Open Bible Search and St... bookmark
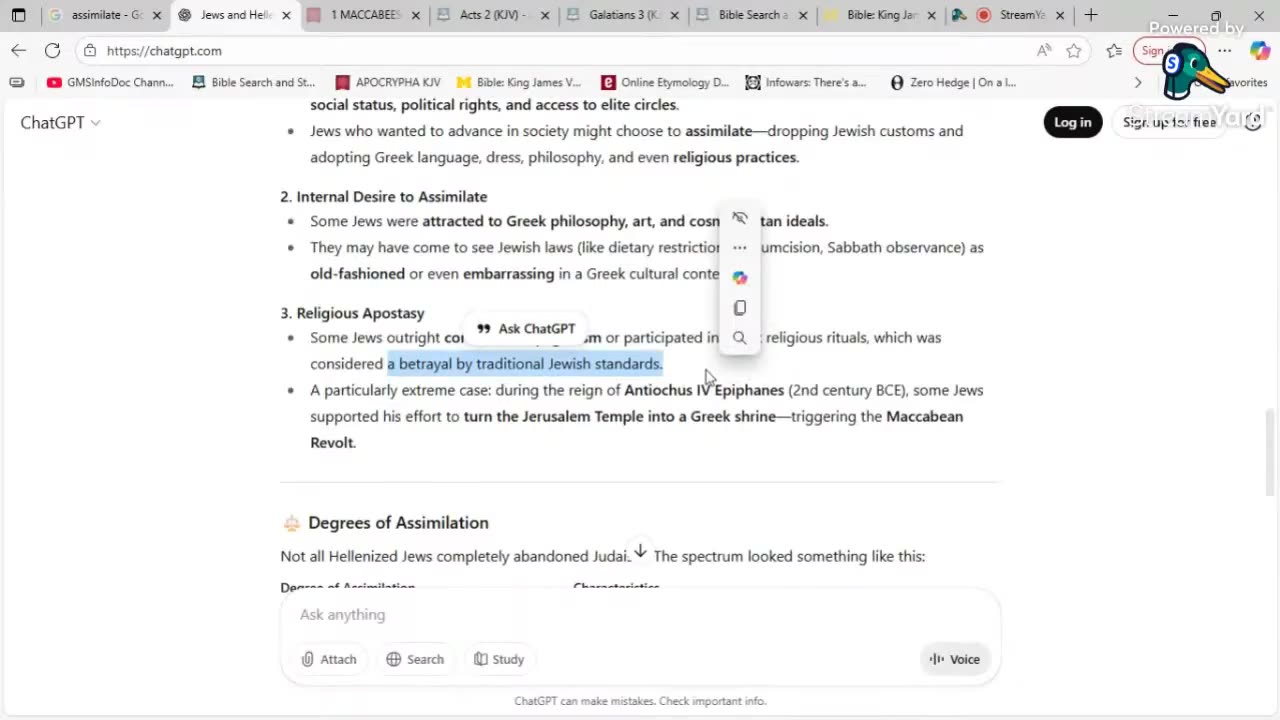This screenshot has width=1280, height=720. pyautogui.click(x=253, y=83)
